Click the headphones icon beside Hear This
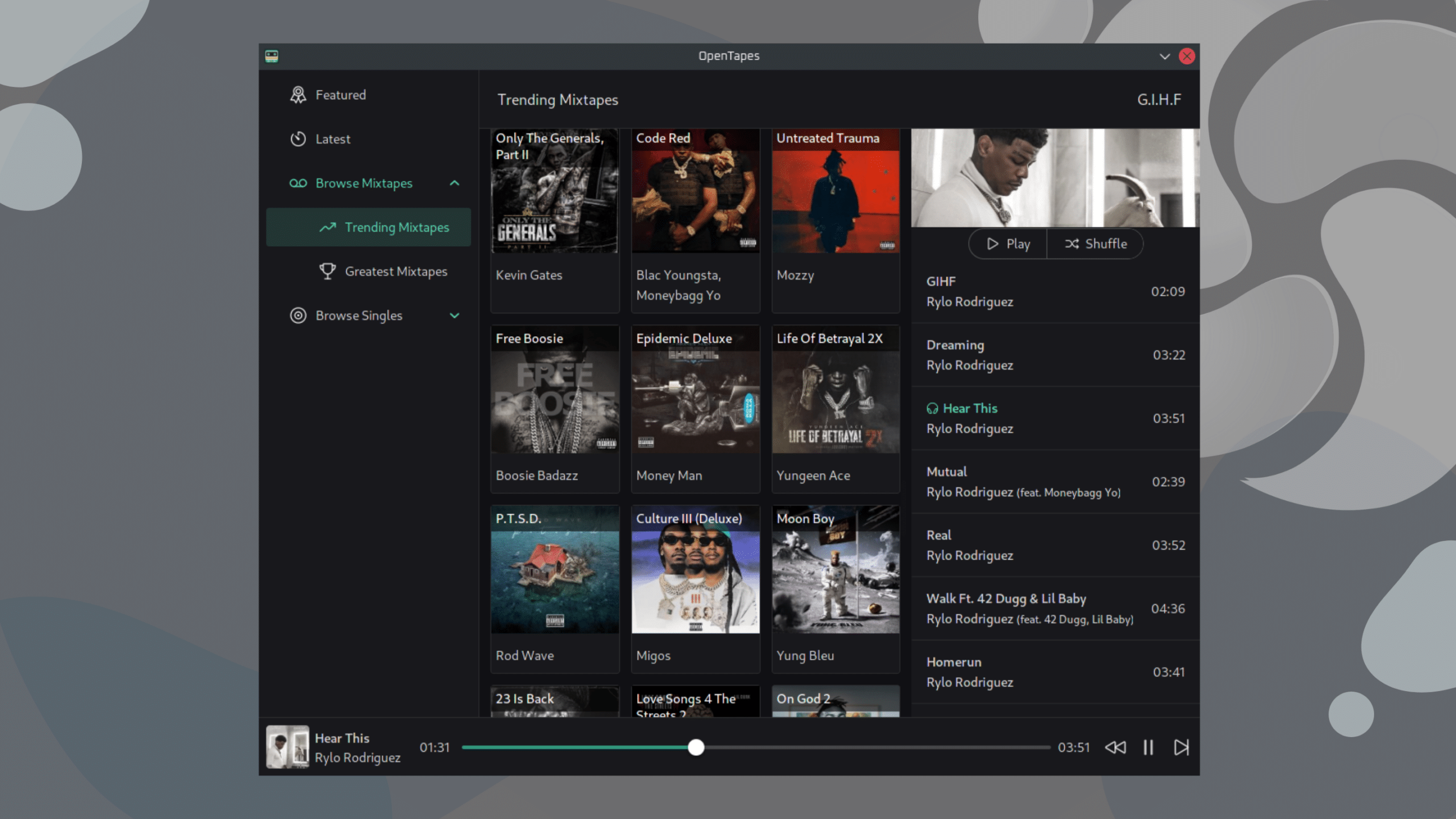 tap(932, 408)
